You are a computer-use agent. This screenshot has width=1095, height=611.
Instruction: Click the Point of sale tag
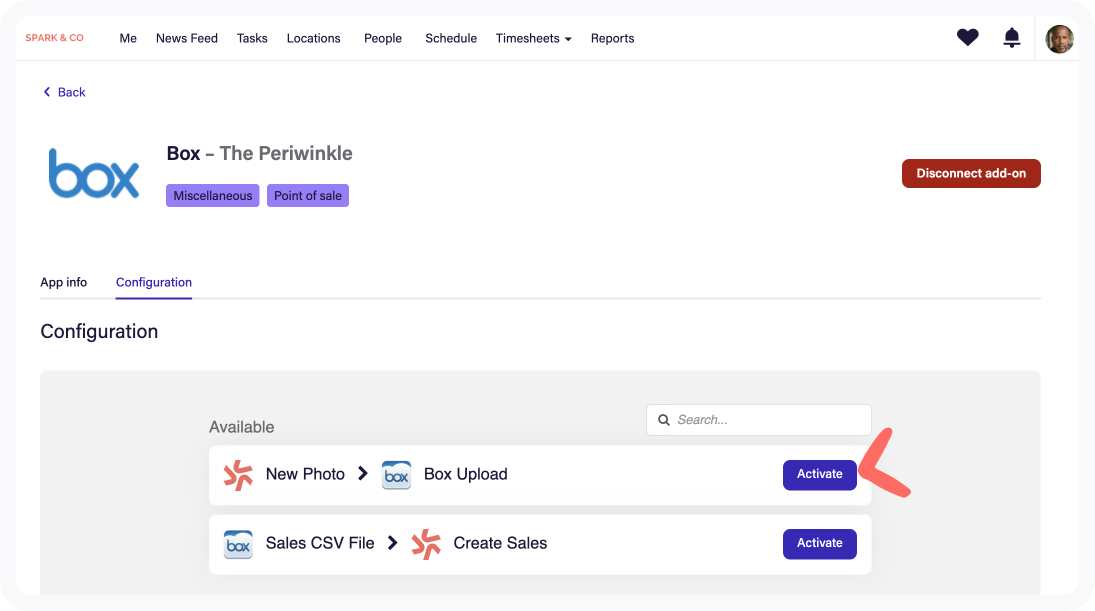pos(307,196)
